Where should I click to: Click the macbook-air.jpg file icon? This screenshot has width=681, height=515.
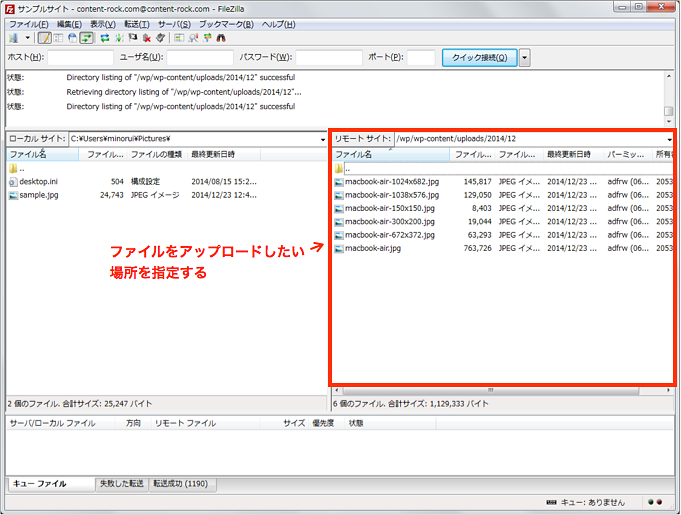339,249
